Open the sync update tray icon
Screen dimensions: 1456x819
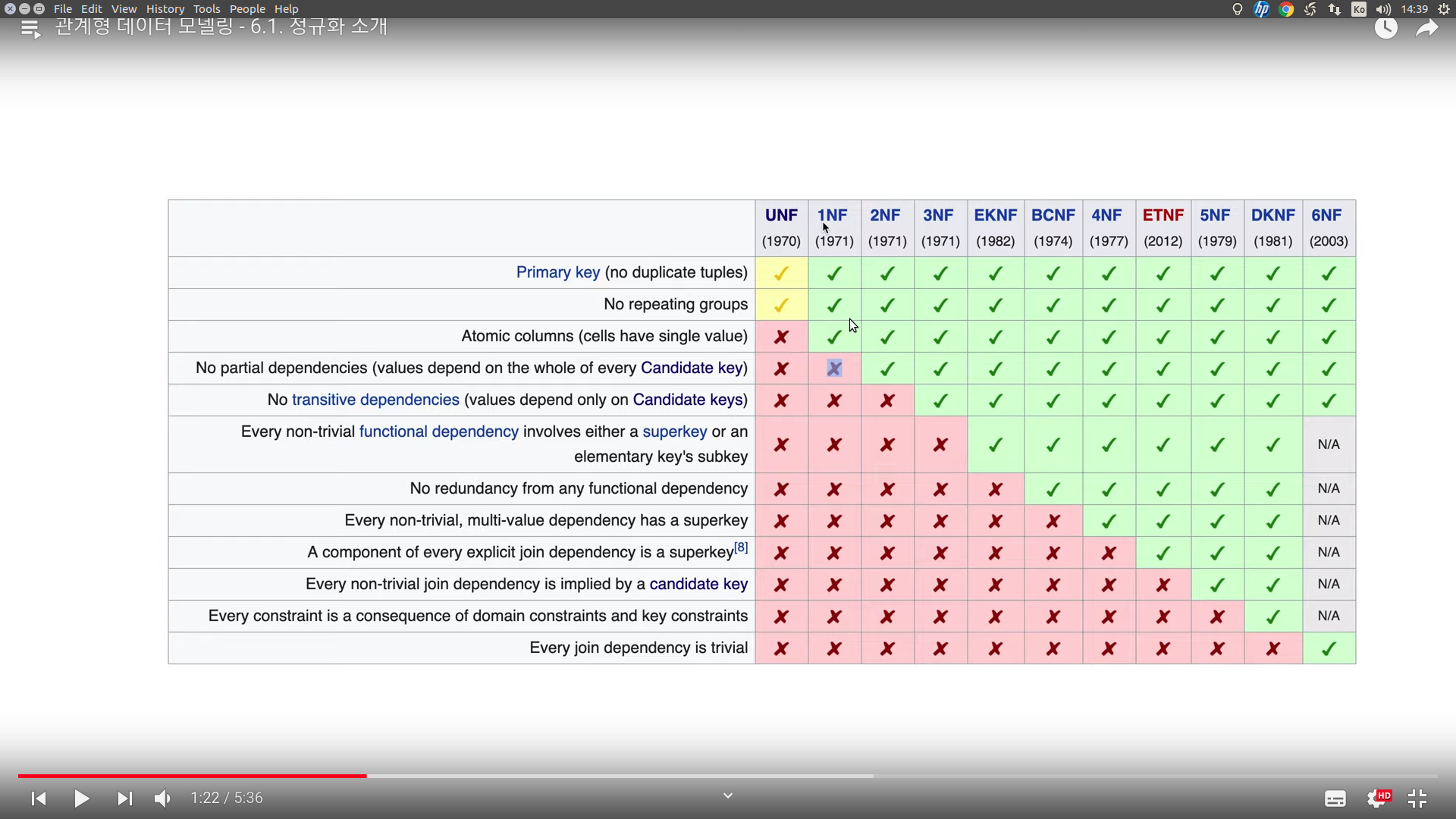coord(1310,9)
